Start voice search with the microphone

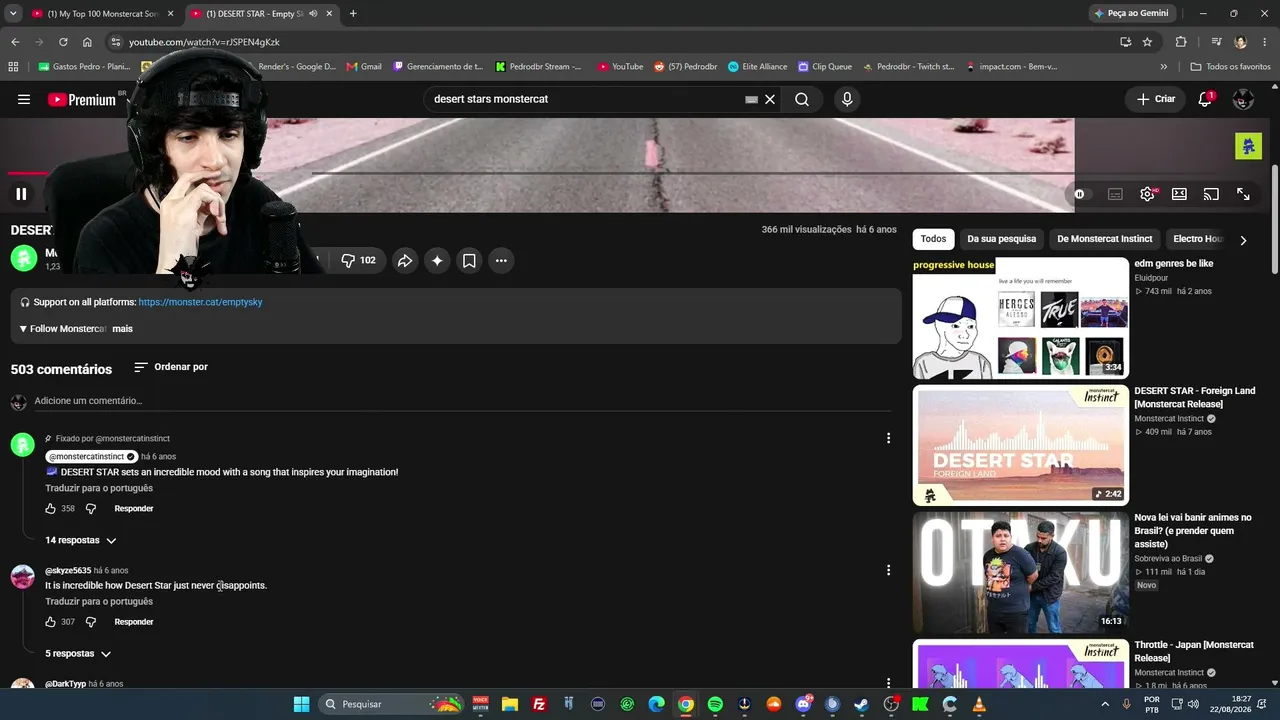(847, 99)
